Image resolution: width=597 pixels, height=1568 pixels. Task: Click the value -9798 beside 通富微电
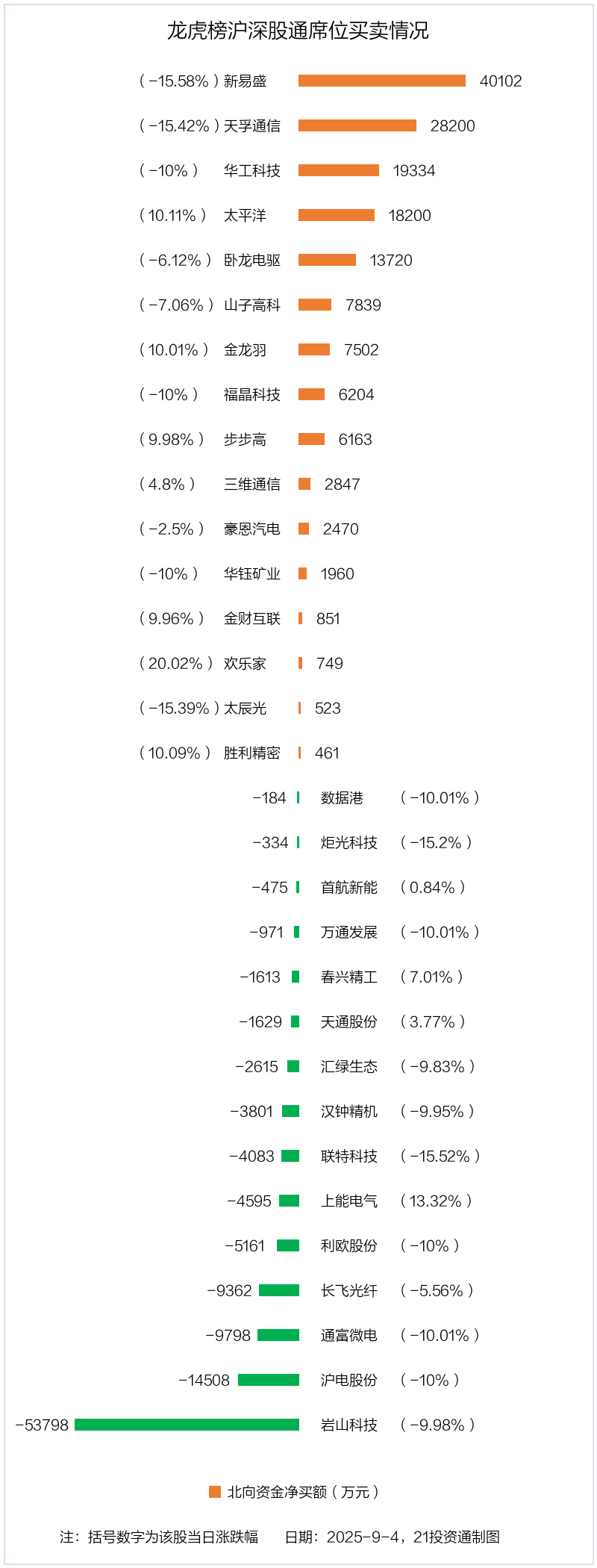(228, 1335)
